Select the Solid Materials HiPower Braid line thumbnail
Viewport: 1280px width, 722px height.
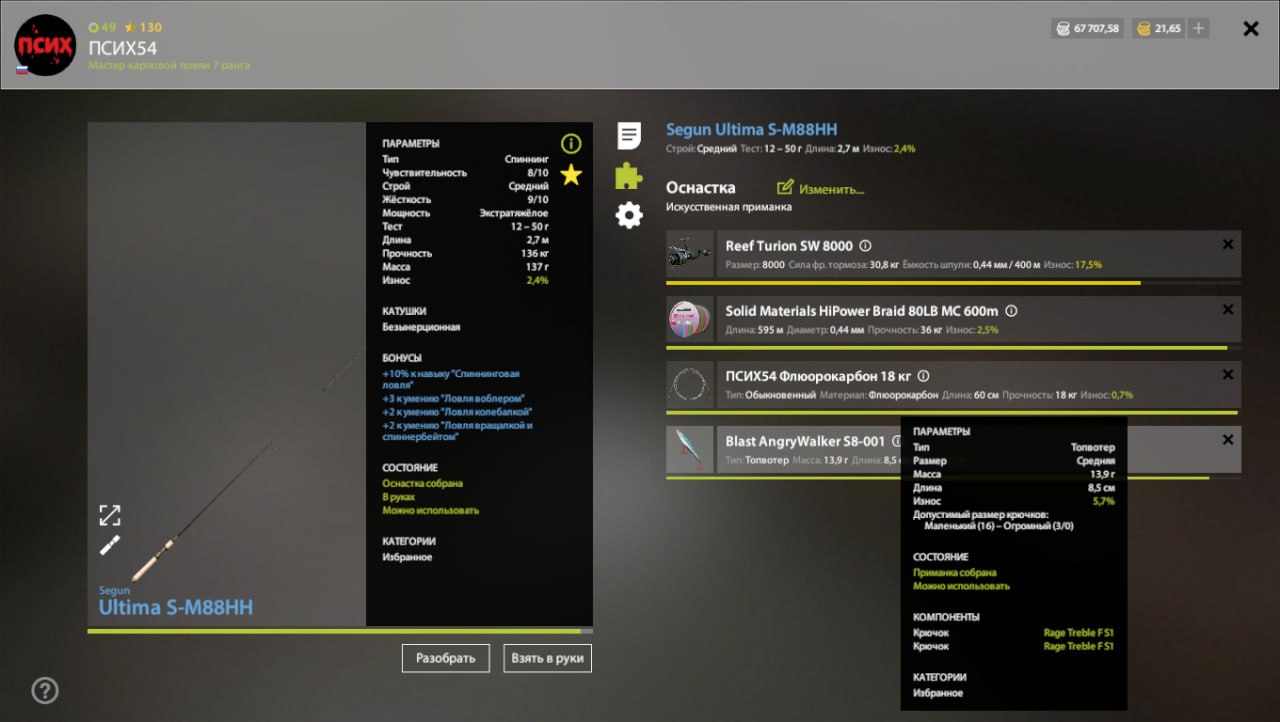pyautogui.click(x=690, y=320)
